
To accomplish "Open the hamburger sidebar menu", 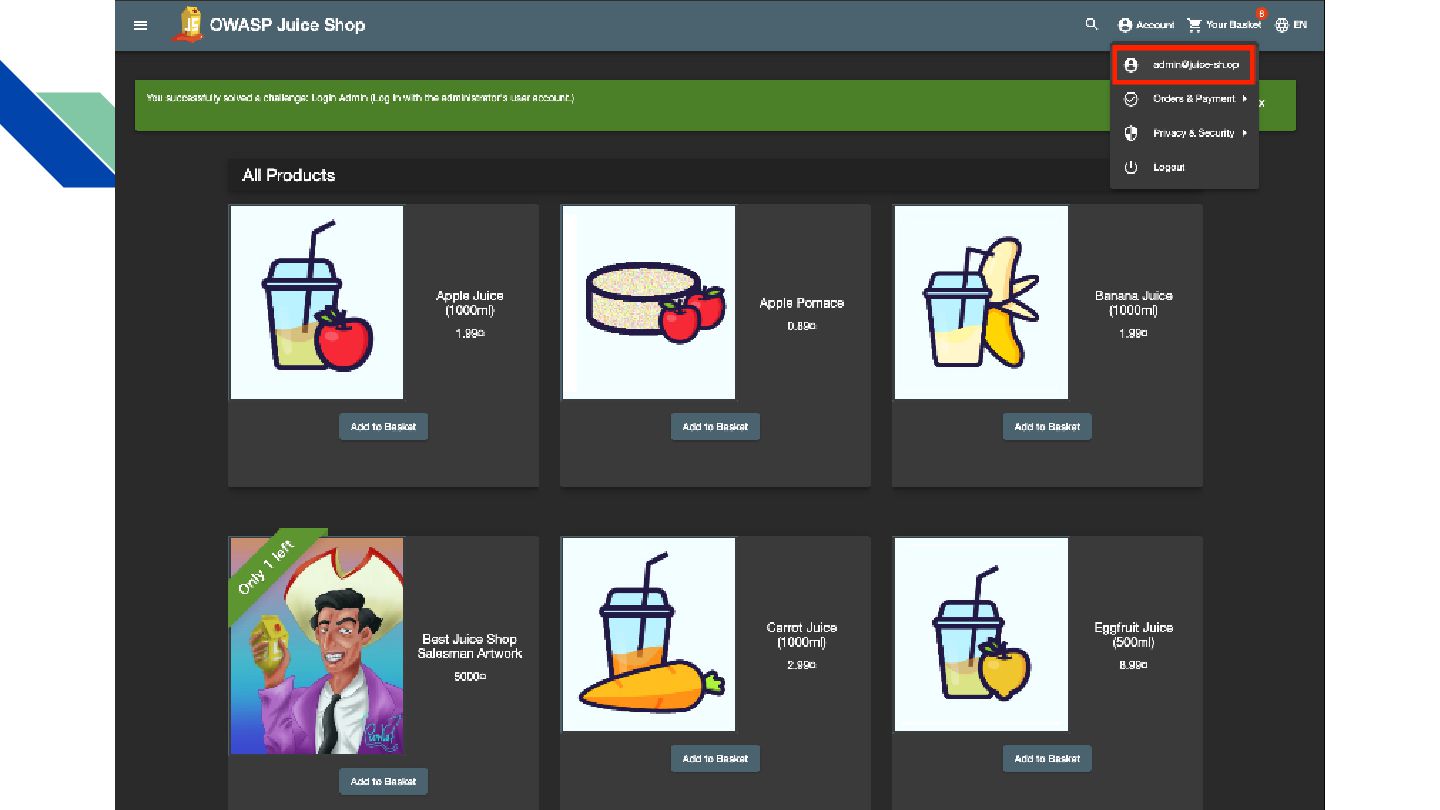I will point(141,25).
